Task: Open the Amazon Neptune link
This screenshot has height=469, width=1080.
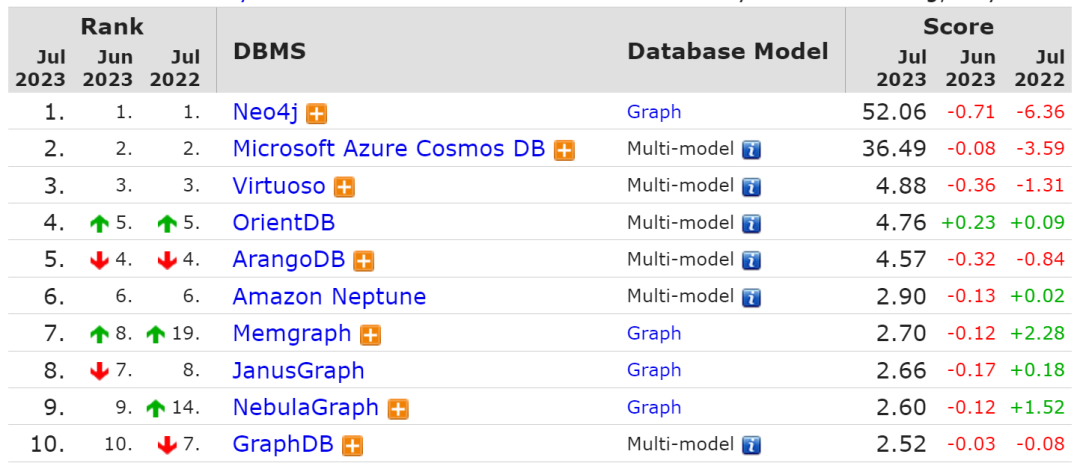Action: [329, 297]
